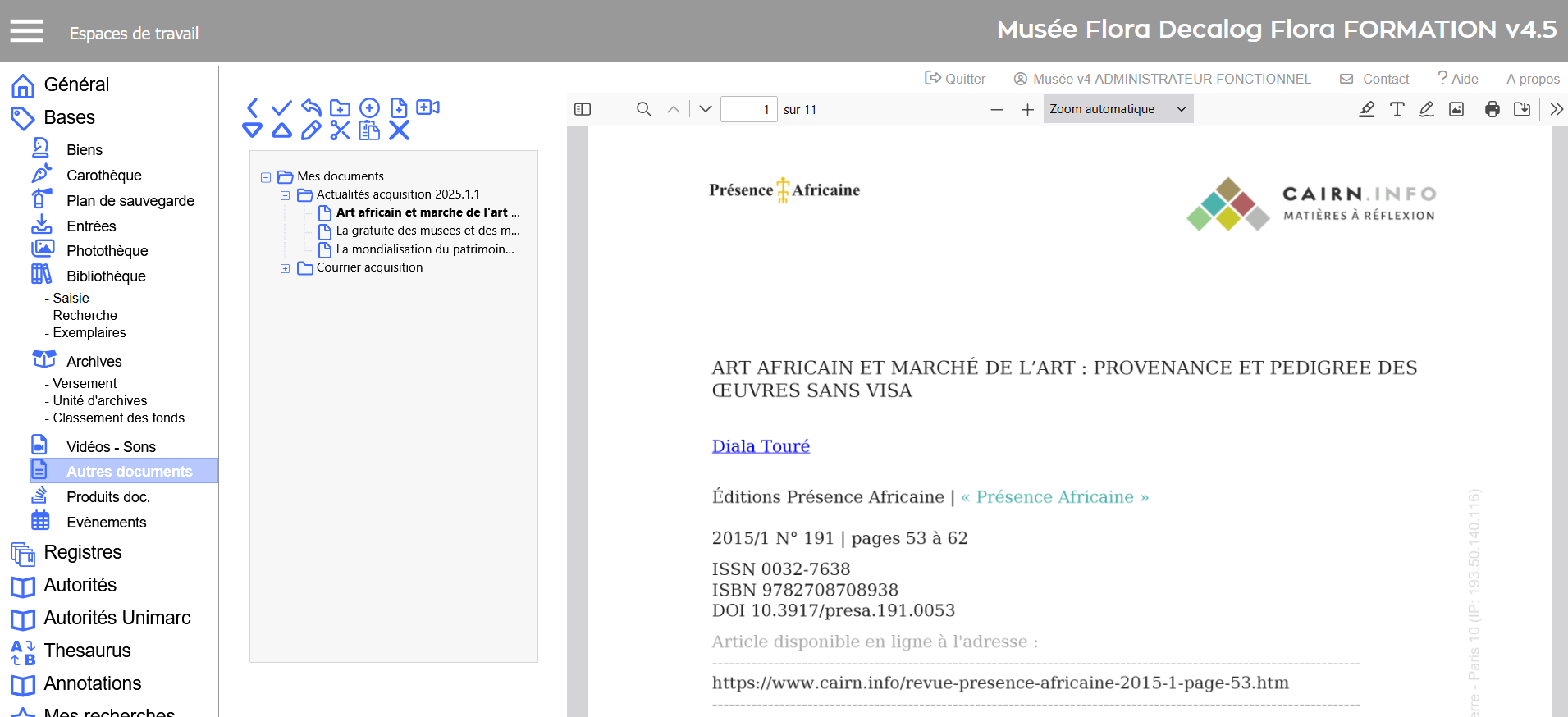This screenshot has height=717, width=1568.
Task: Click the PDF highlight tool
Action: [x=1366, y=109]
